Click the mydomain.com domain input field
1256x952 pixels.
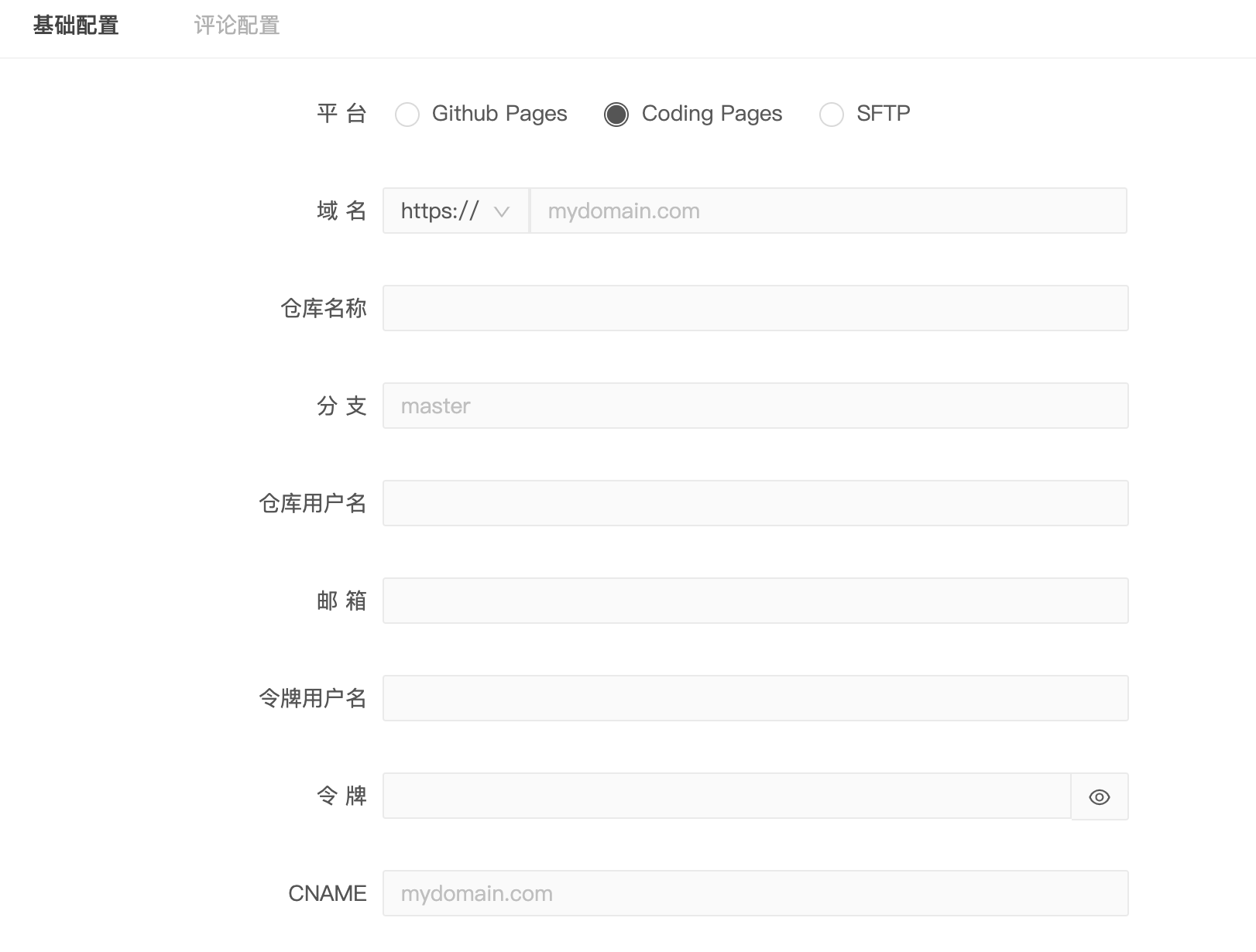pos(774,211)
